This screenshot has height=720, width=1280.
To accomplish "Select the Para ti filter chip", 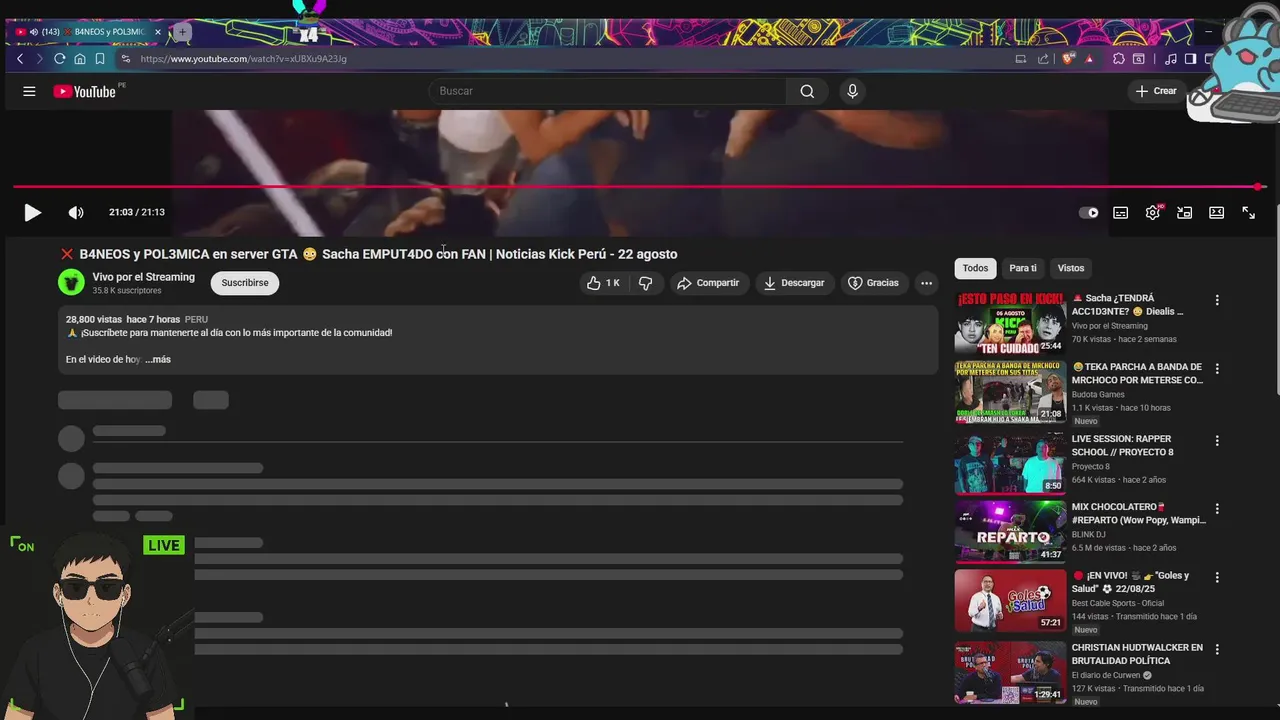I will click(1023, 268).
